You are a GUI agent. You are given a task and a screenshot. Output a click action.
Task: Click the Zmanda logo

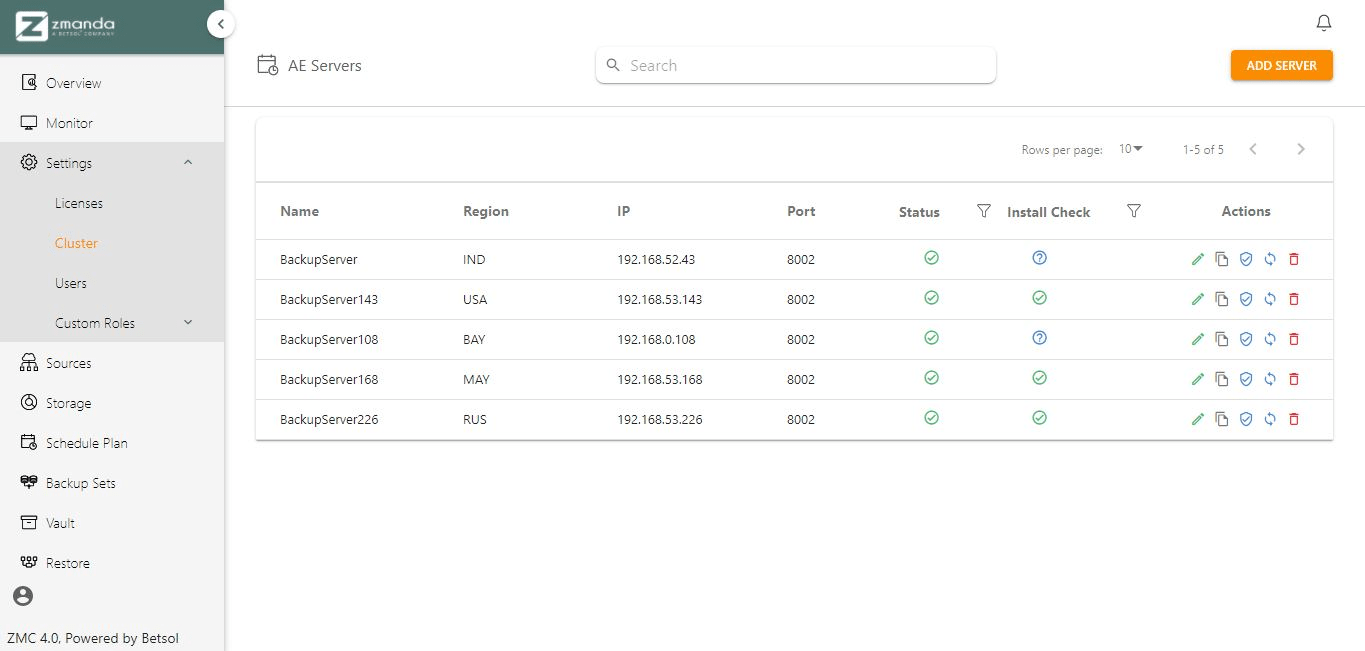click(x=65, y=26)
